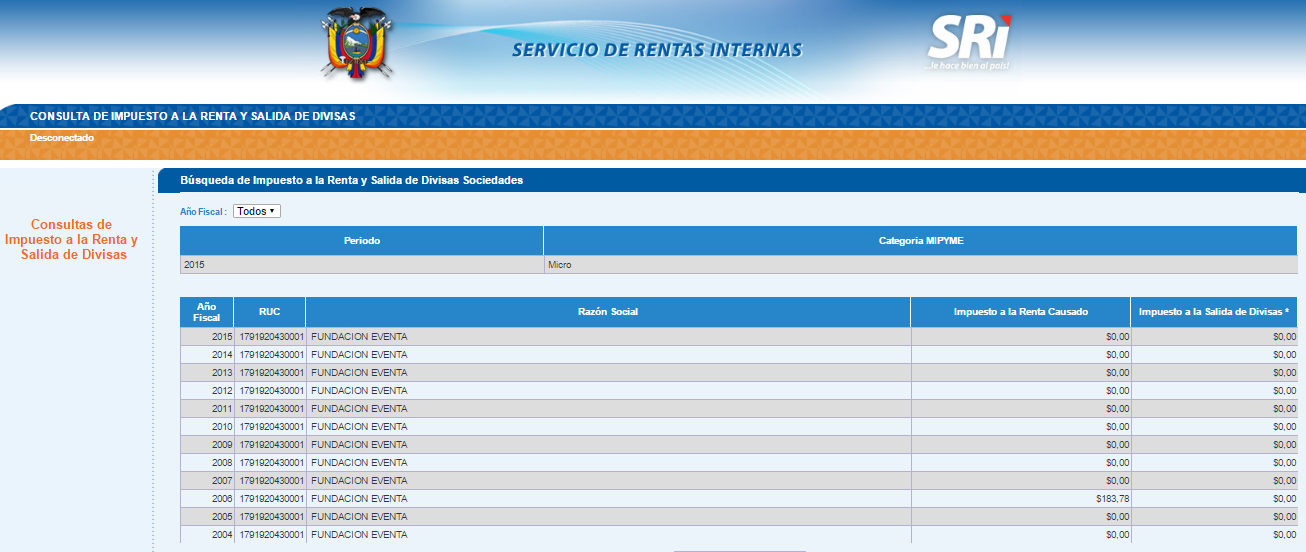Click the Servicio de Rentas Internas banner title

(656, 50)
